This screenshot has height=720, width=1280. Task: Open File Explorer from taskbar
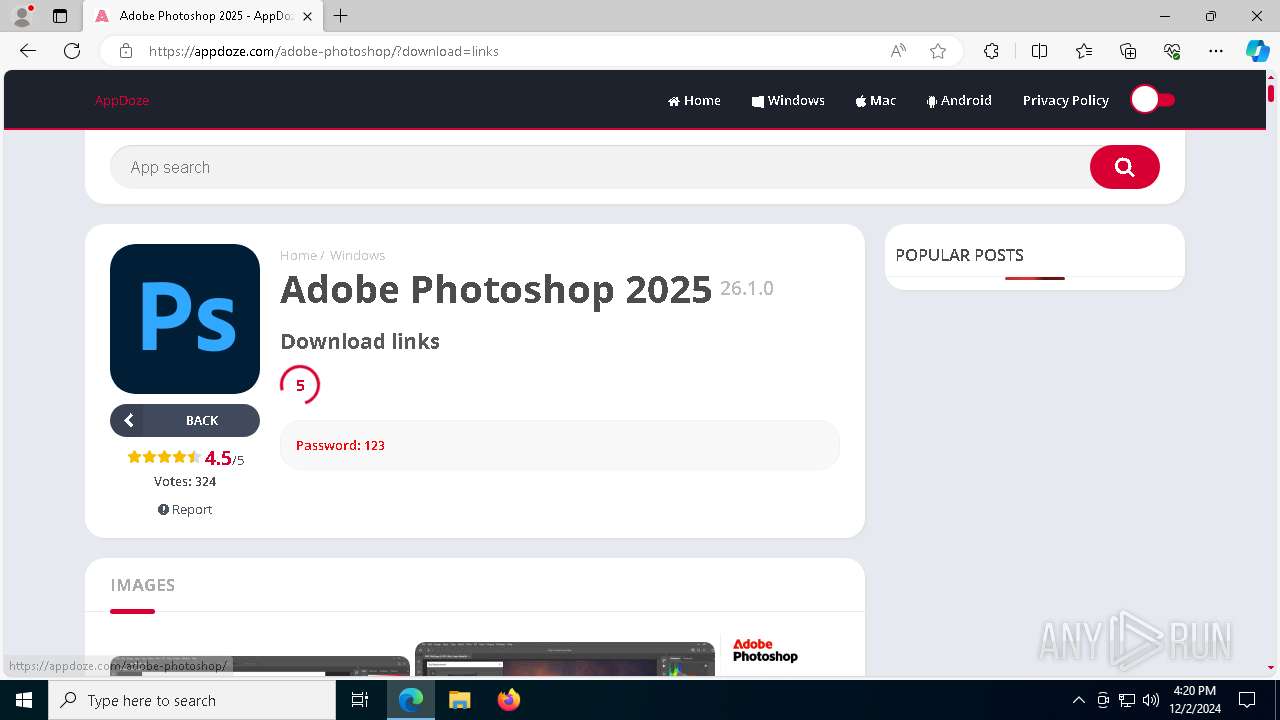pyautogui.click(x=459, y=700)
